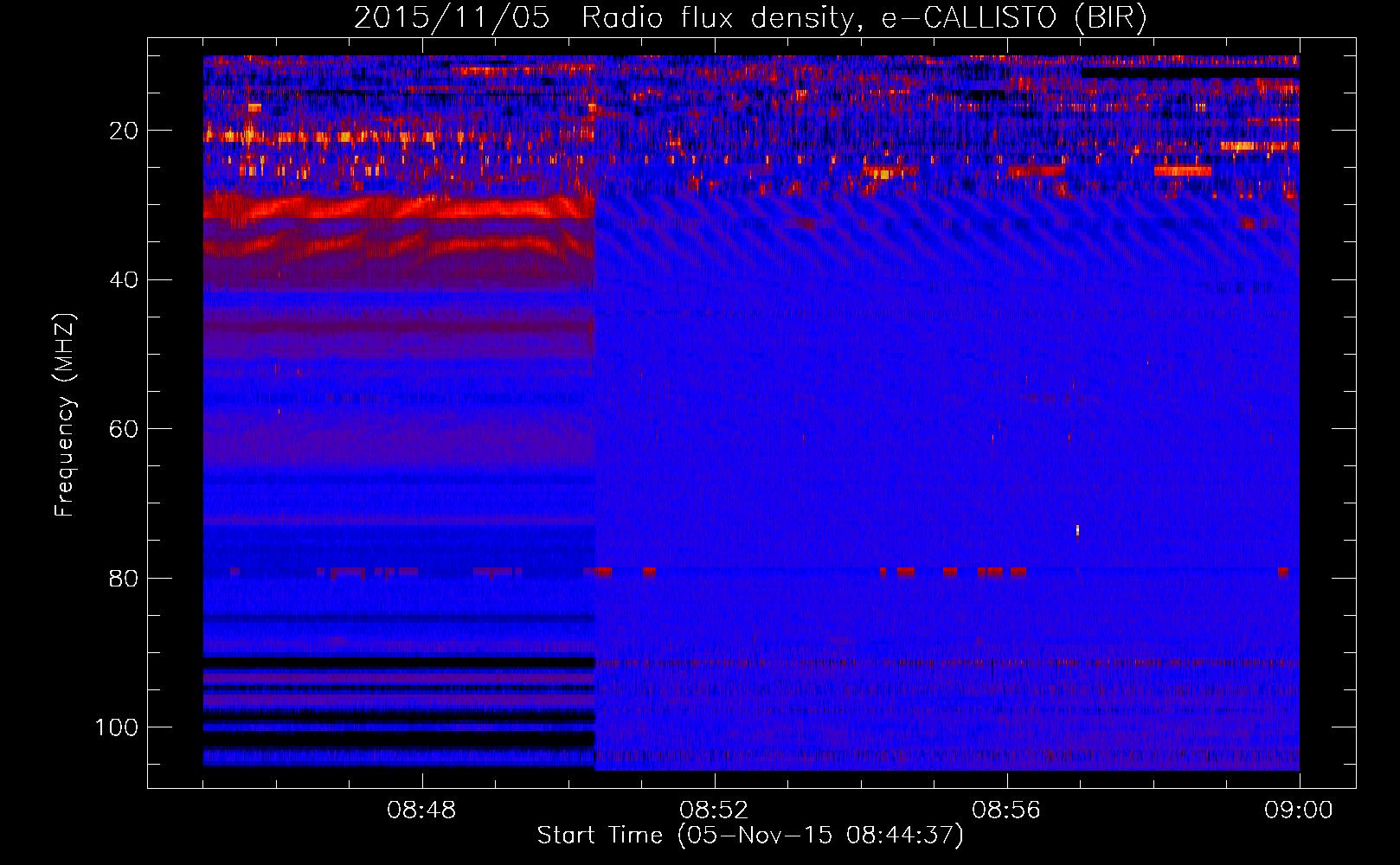Screen dimensions: 1400x865
Task: Click the '80' frequency tick label
Action: [x=125, y=579]
